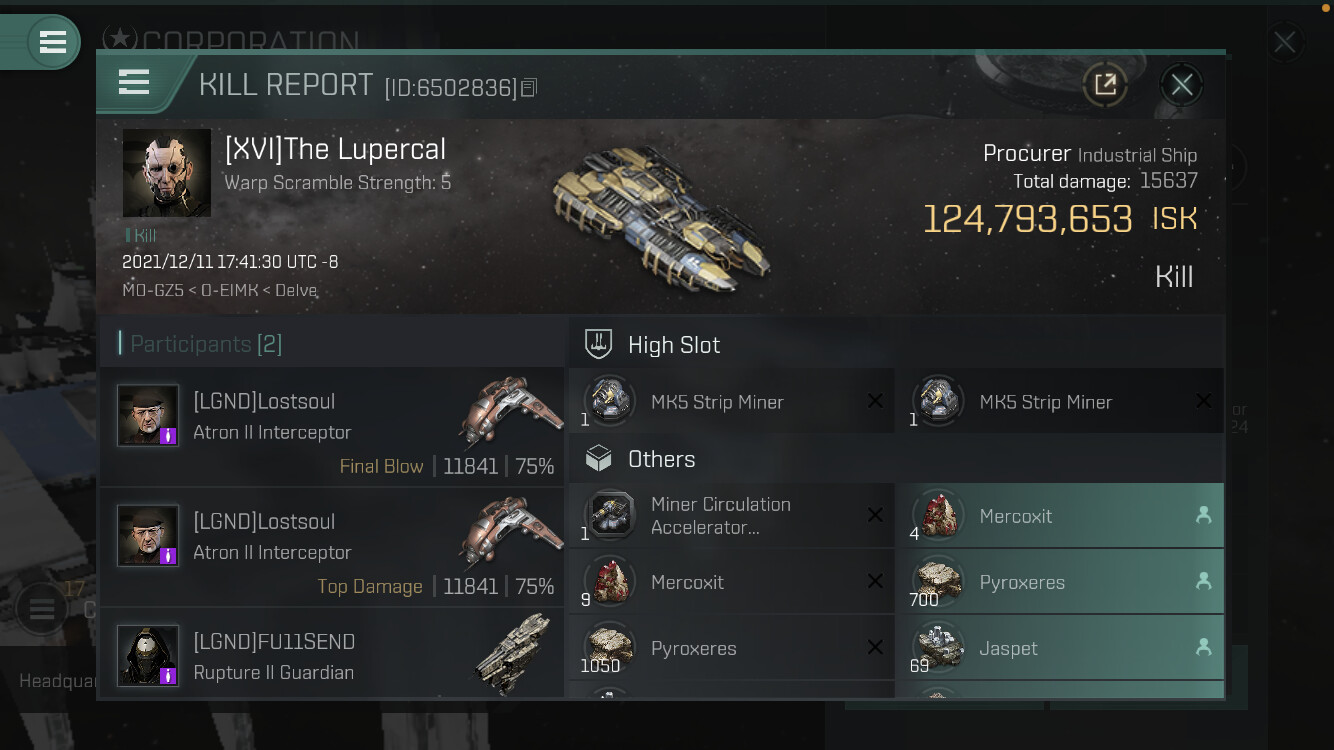Open the main hamburger menu at top-left
The width and height of the screenshot is (1334, 750).
coord(53,42)
